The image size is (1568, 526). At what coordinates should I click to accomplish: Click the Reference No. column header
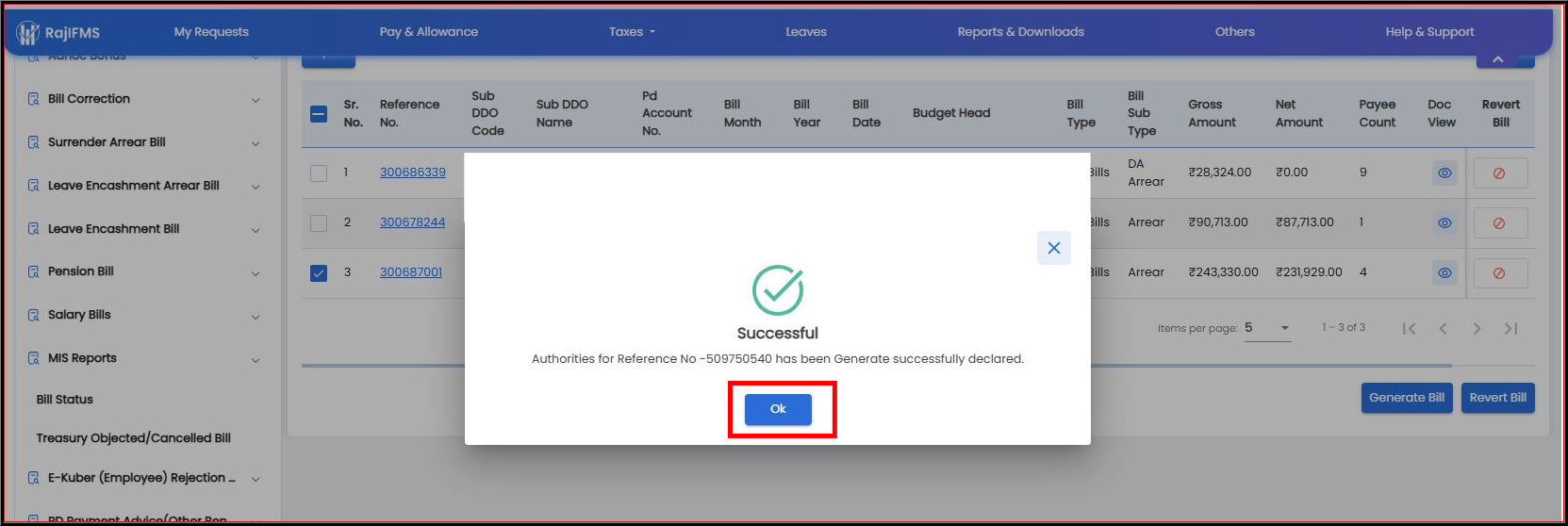409,114
